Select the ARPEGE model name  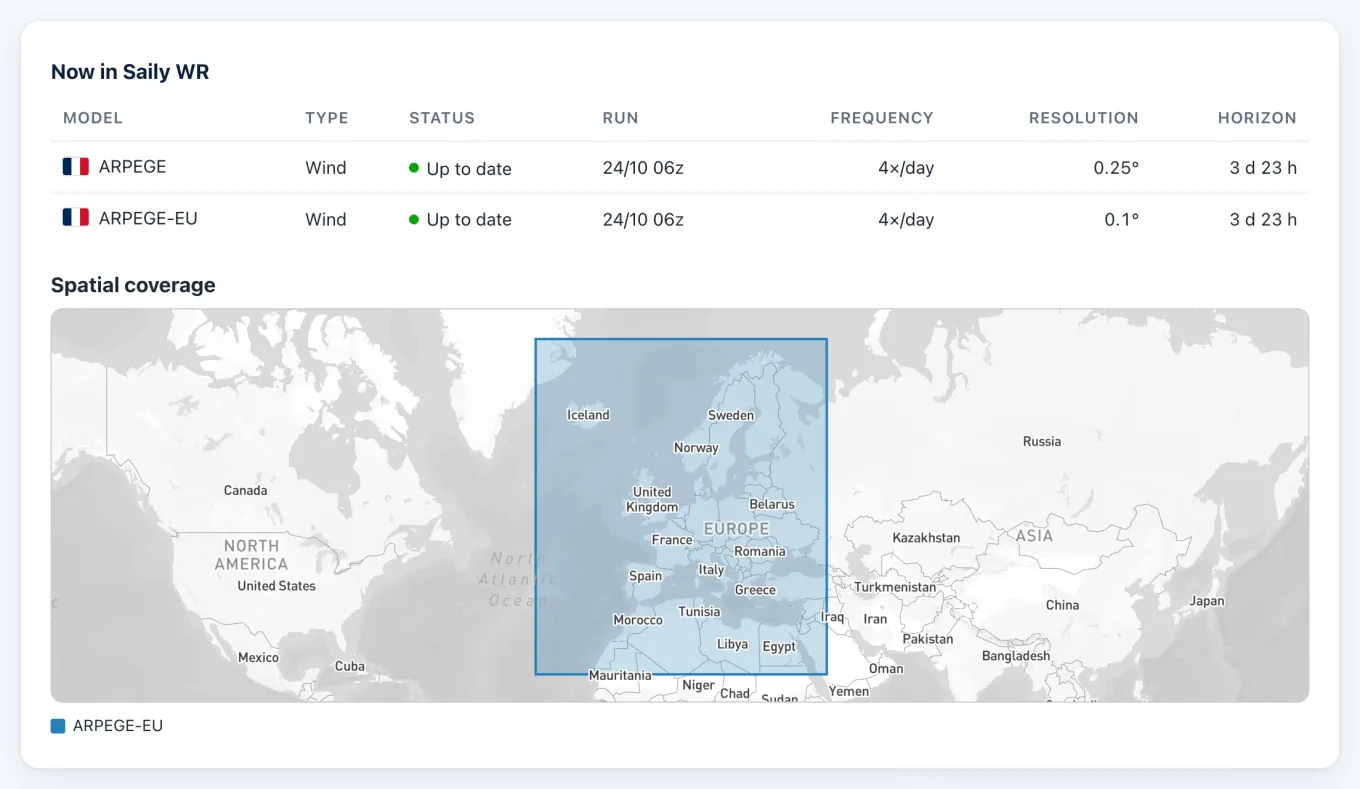pyautogui.click(x=132, y=167)
